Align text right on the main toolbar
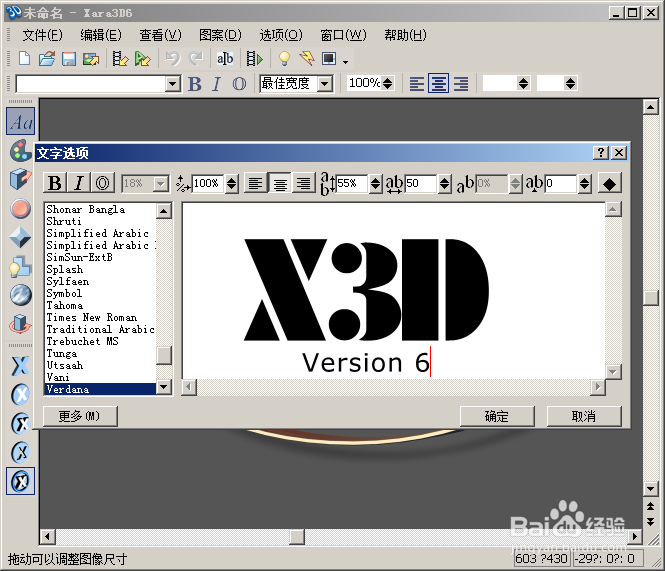665x571 pixels. [x=461, y=84]
